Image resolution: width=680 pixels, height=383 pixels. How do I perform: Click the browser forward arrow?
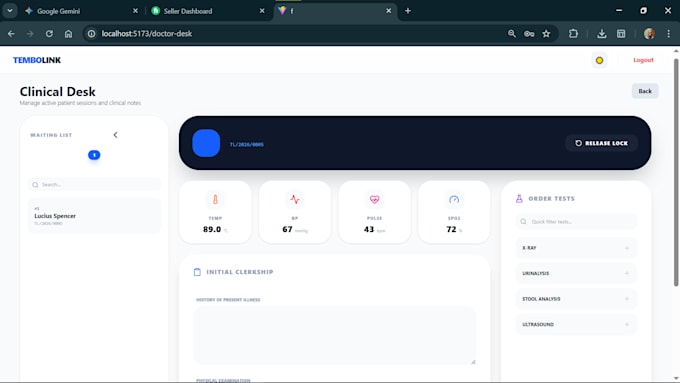30,34
